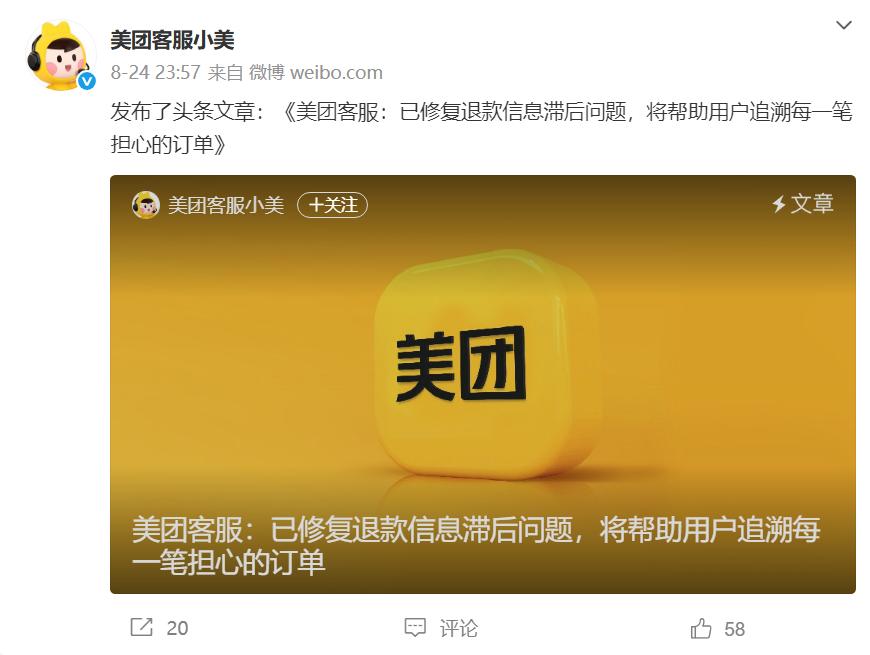870x655 pixels.
Task: Open the headline article title link in post text
Action: click(482, 128)
